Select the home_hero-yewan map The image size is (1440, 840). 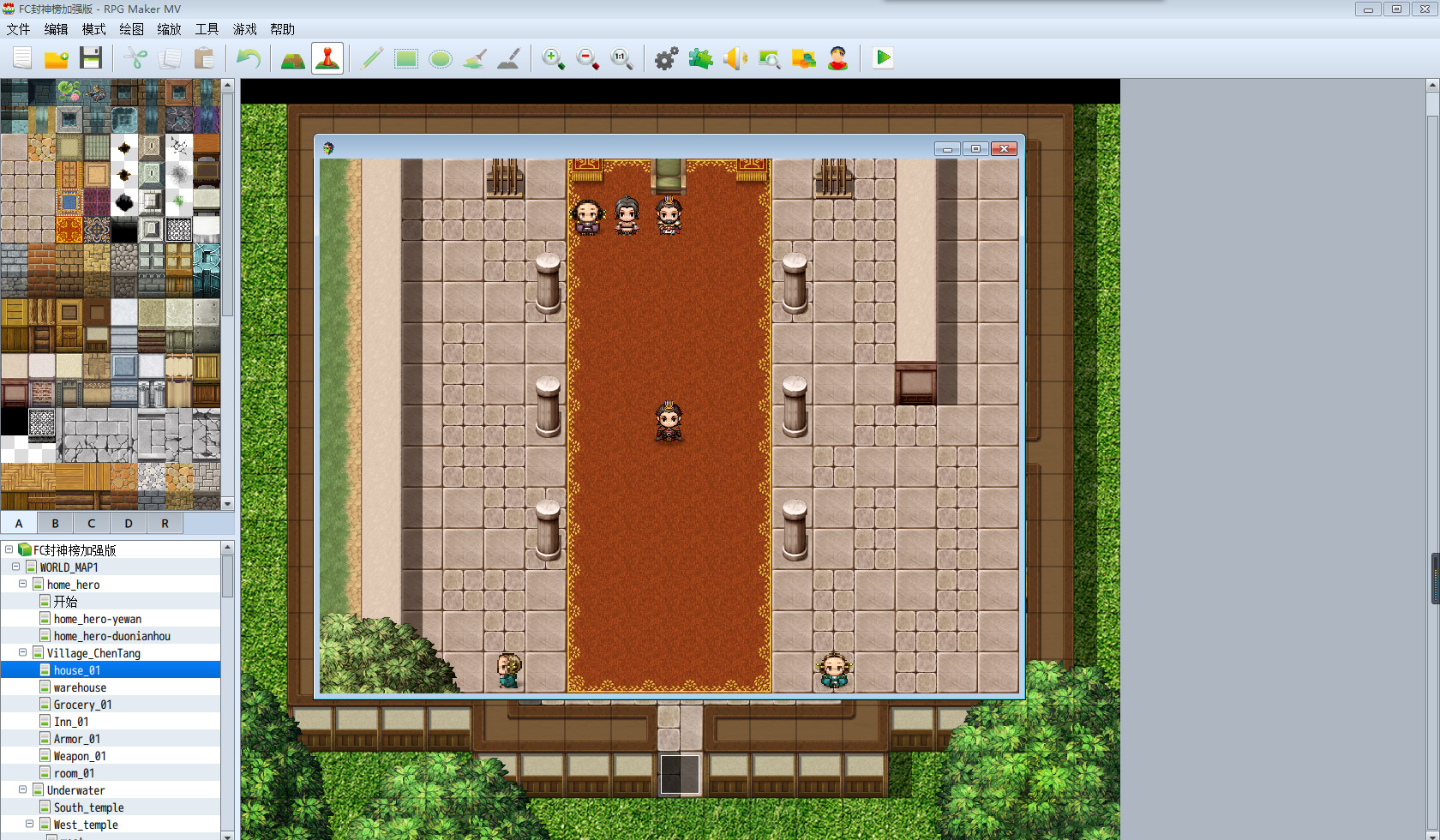pos(97,619)
